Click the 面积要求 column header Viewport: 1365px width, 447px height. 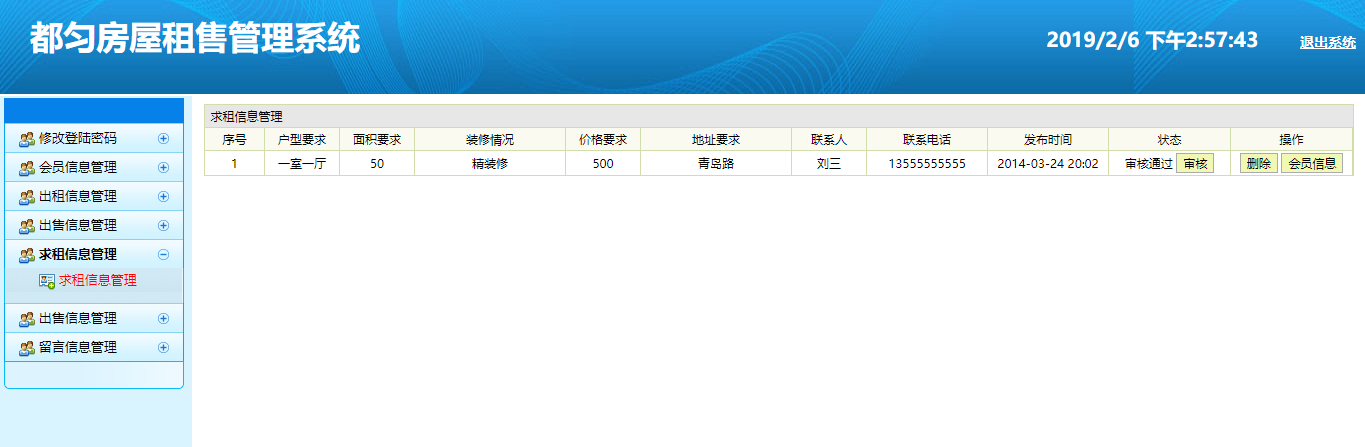(377, 139)
